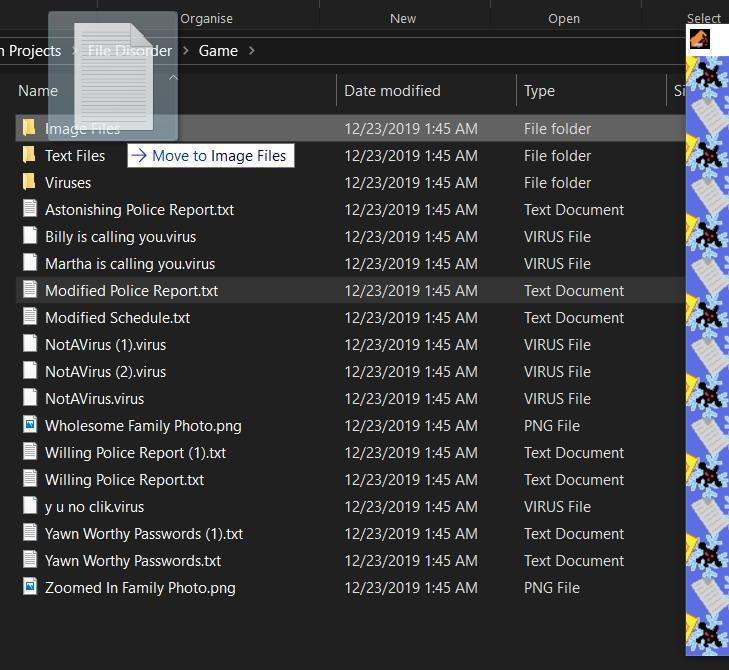Select Yawn Worthy Passwords (1).txt filename
The image size is (729, 670).
tap(144, 534)
